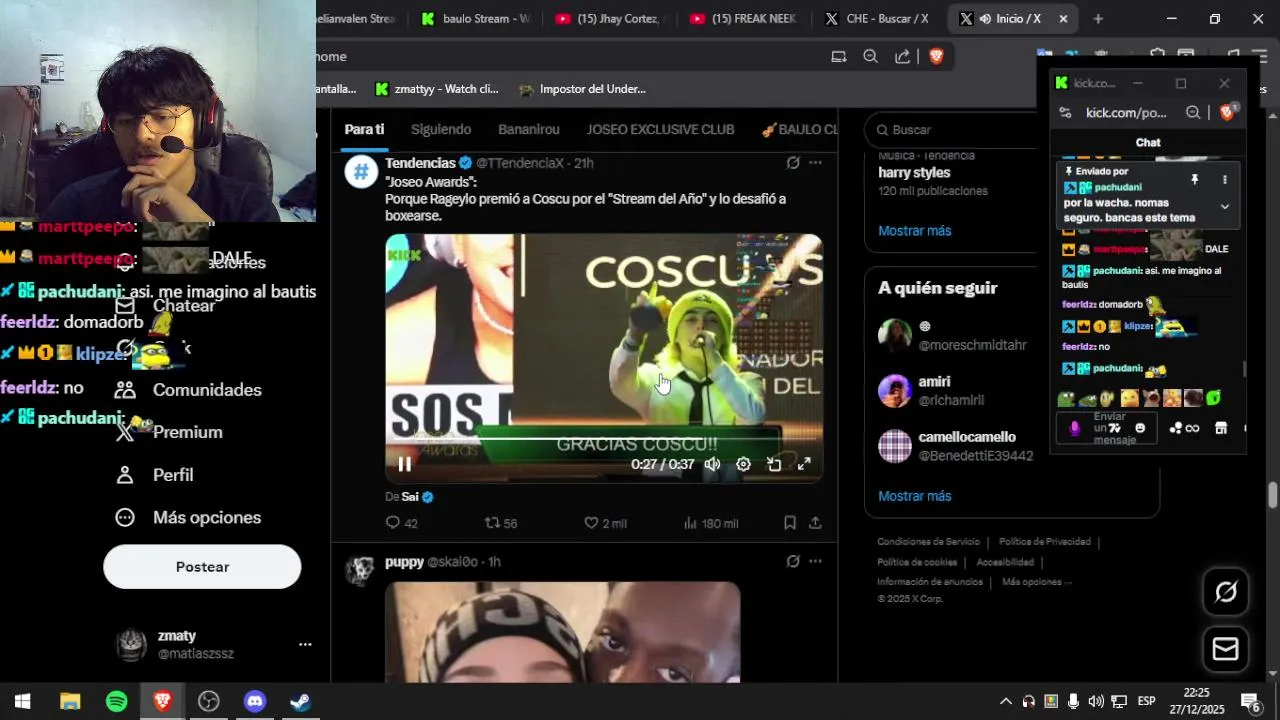The width and height of the screenshot is (1280, 720).
Task: Open the Impostor del Under... bookmark
Action: coord(582,89)
